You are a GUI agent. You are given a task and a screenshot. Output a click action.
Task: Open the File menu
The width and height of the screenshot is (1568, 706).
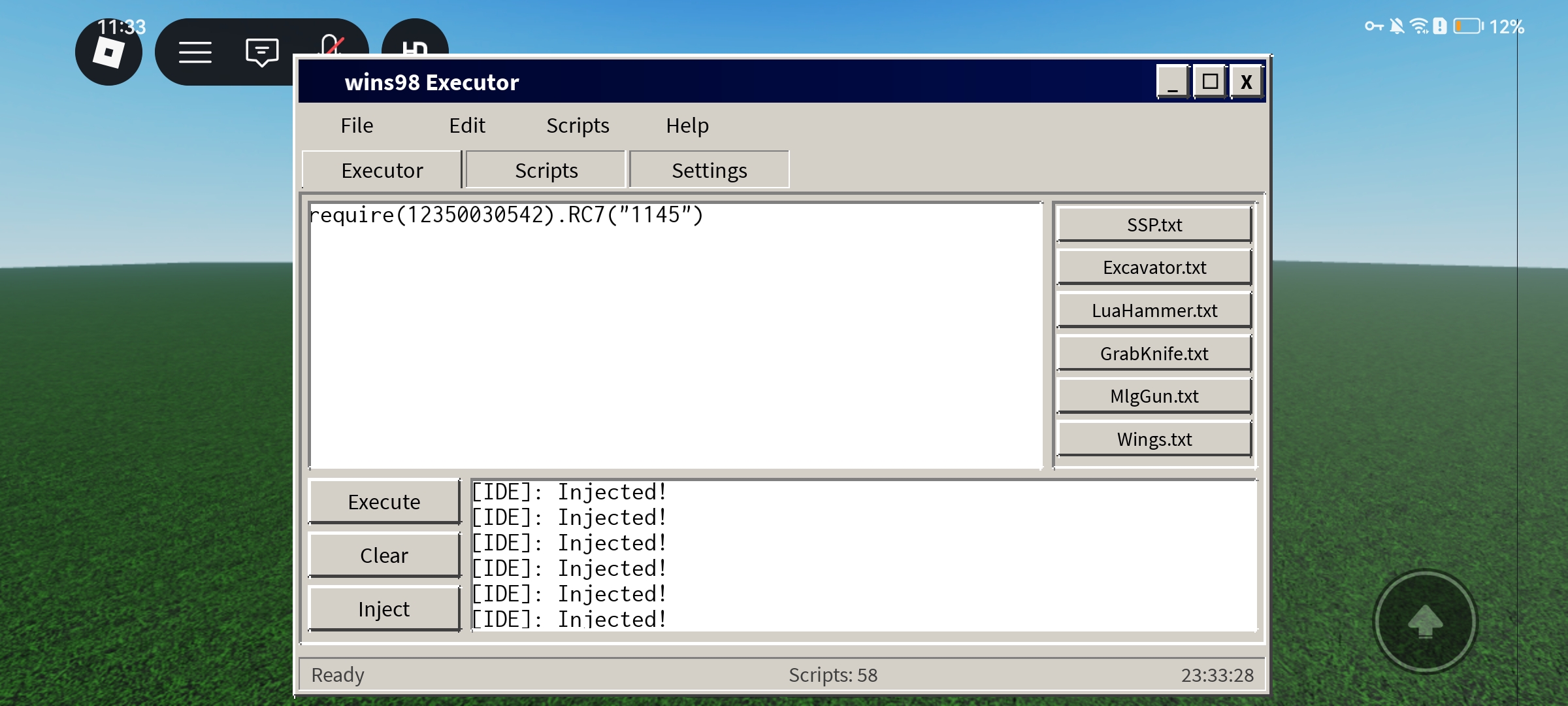coord(357,126)
